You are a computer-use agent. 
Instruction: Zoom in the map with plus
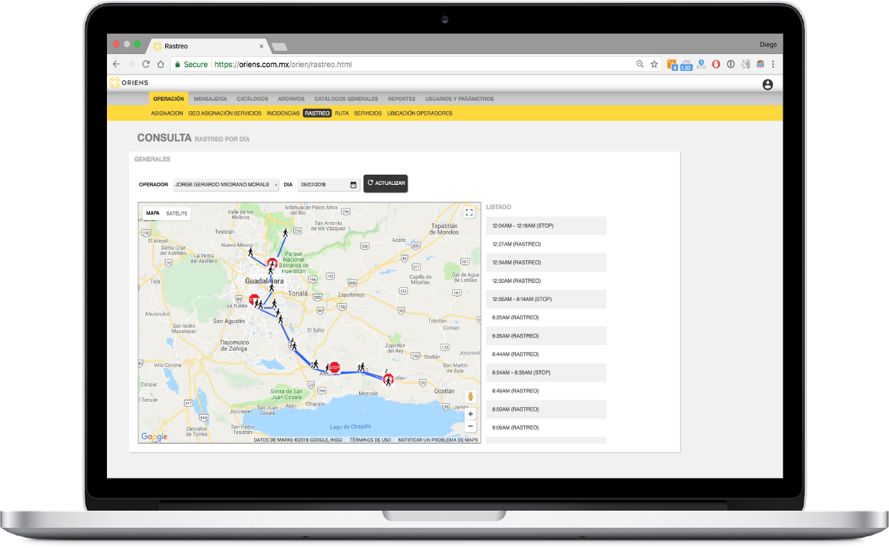[470, 414]
